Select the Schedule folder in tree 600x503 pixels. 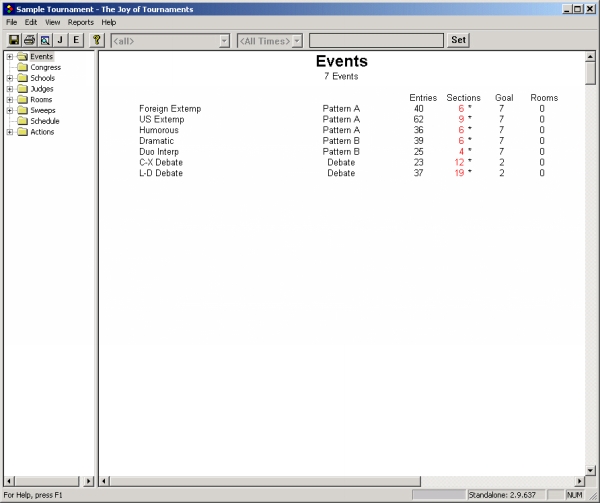[x=45, y=121]
